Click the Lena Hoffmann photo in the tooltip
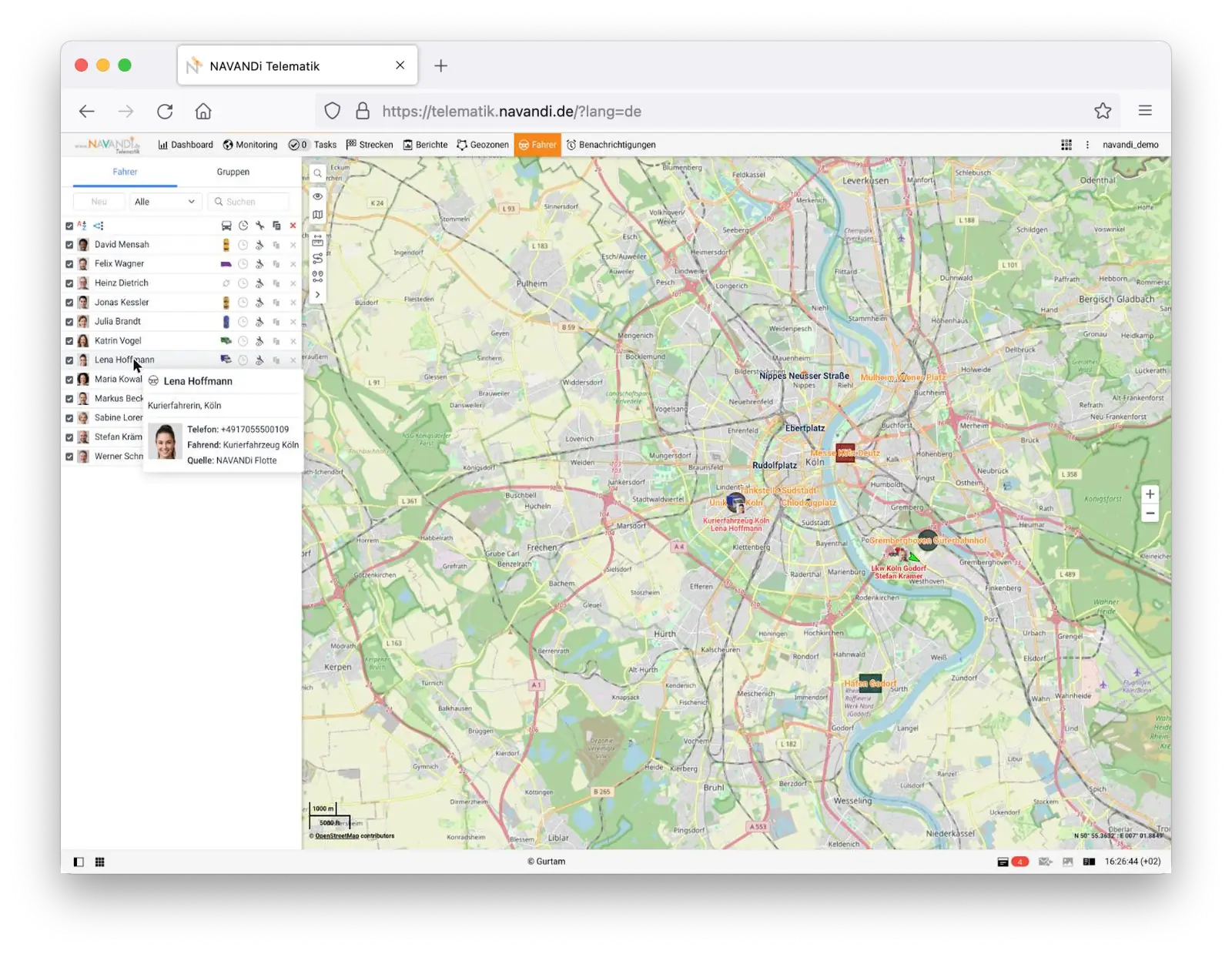Screen dimensions: 1232x954 (165, 442)
